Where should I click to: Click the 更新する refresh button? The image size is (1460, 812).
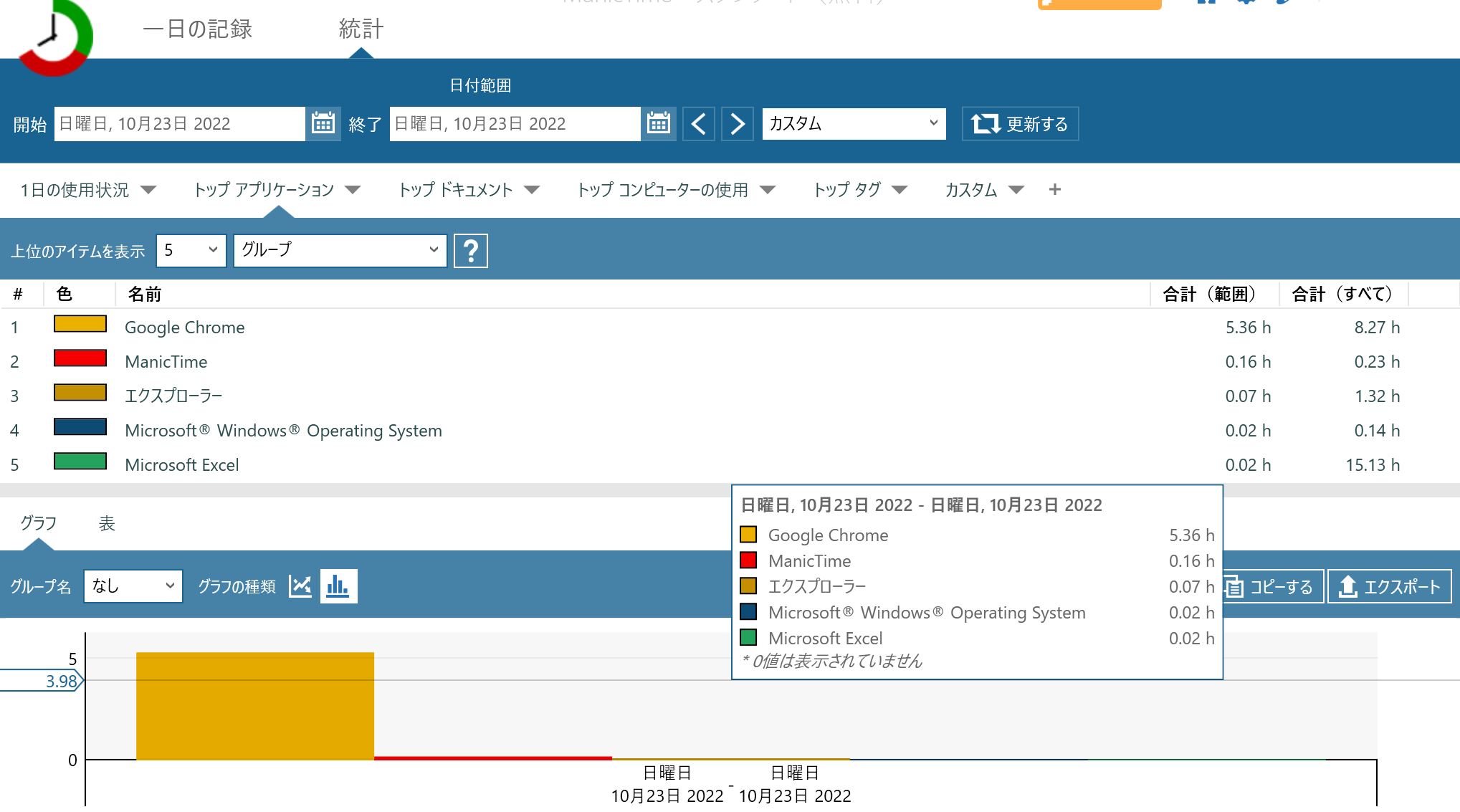(x=1020, y=124)
